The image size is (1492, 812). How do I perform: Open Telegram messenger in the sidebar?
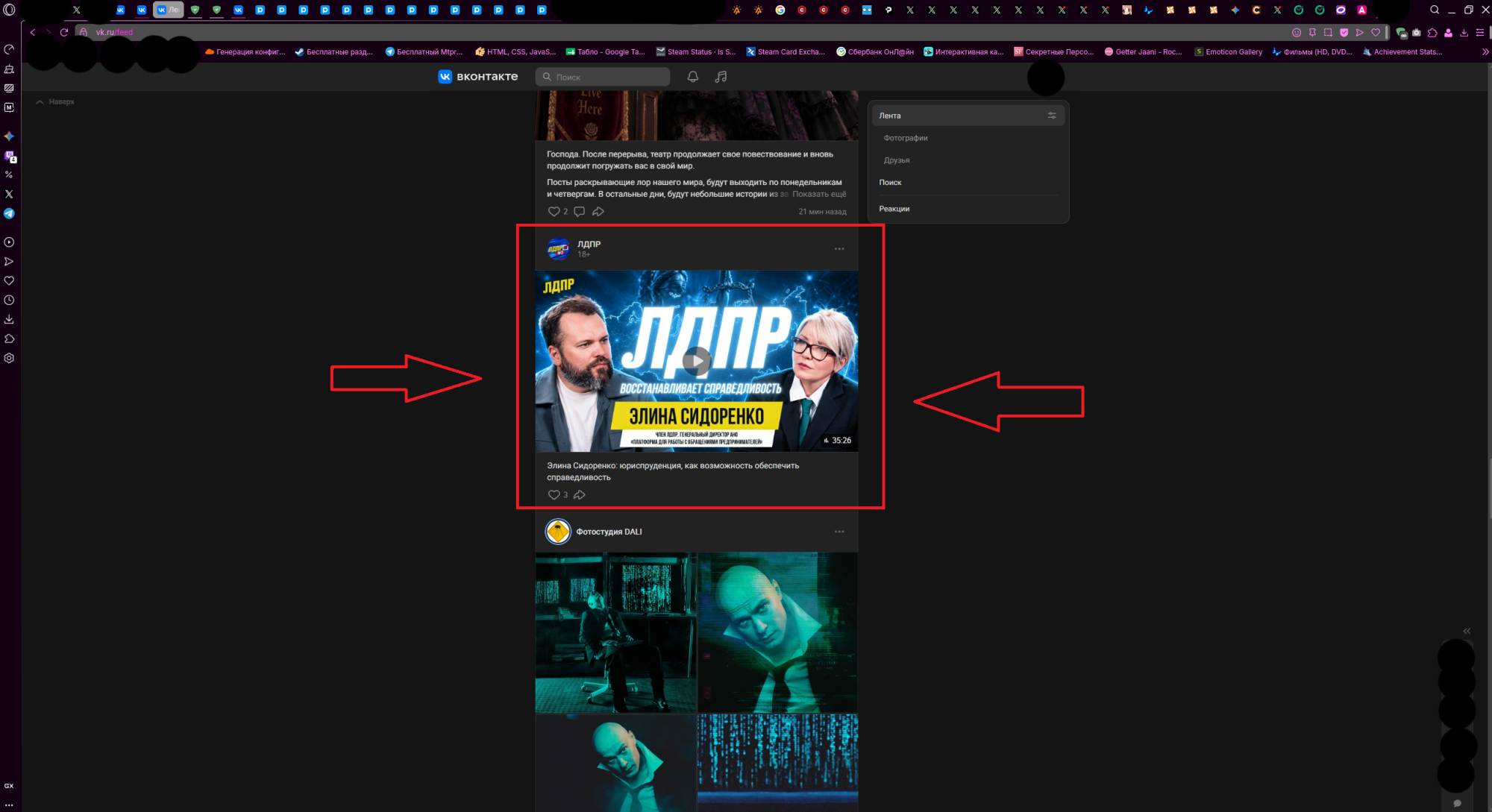(x=9, y=213)
